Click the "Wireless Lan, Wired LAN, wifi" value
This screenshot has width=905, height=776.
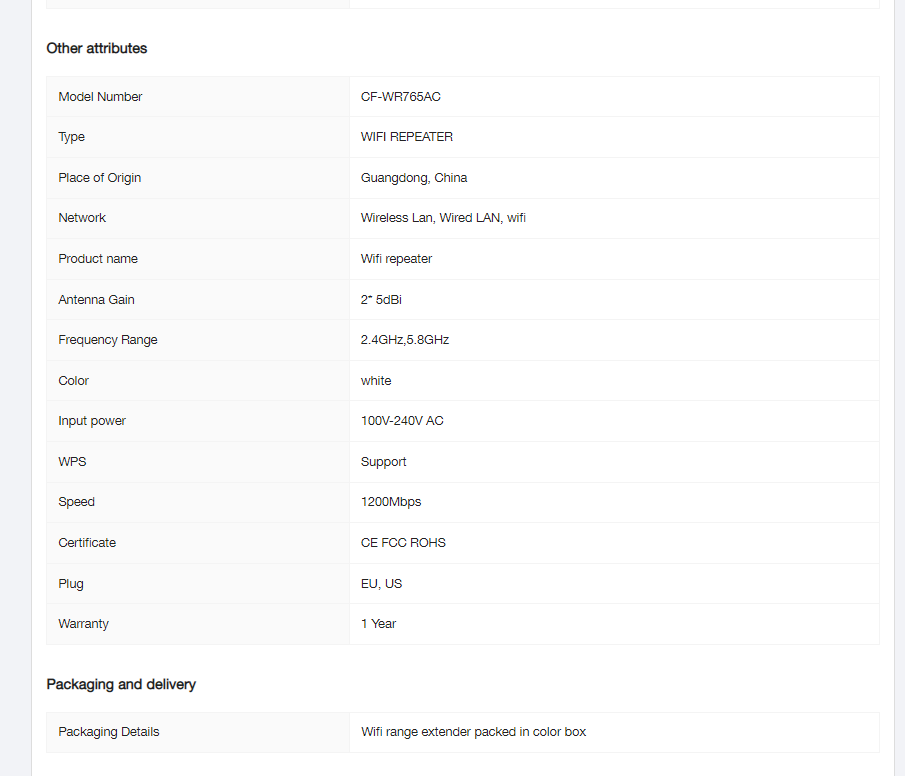click(x=443, y=218)
